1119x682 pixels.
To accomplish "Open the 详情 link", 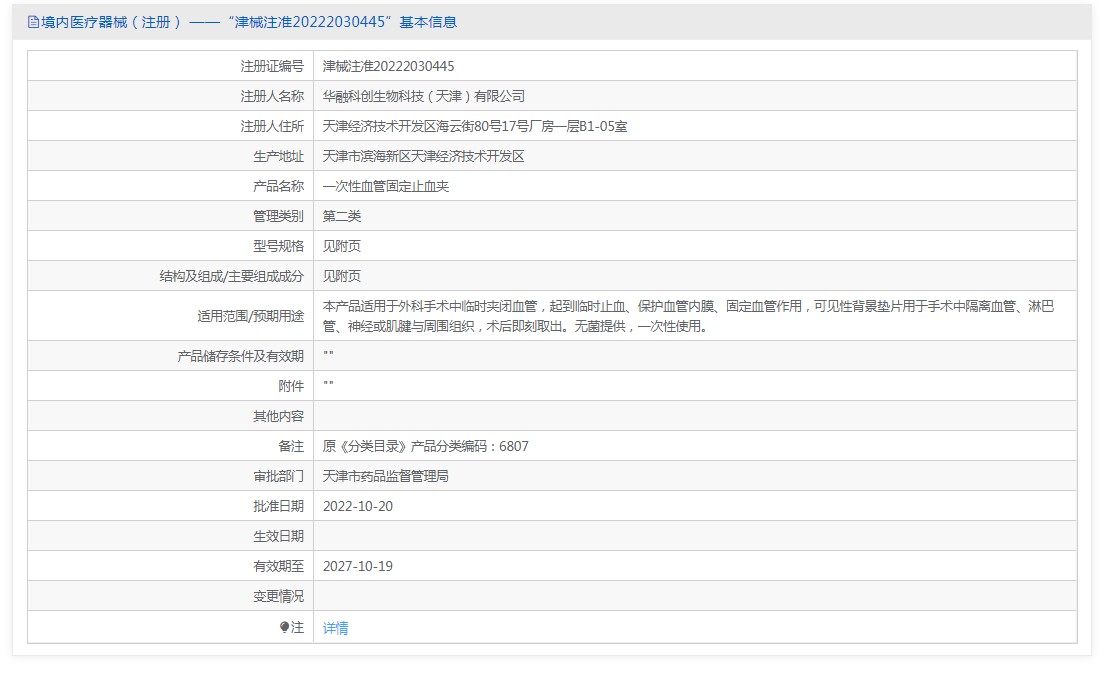I will click(335, 628).
